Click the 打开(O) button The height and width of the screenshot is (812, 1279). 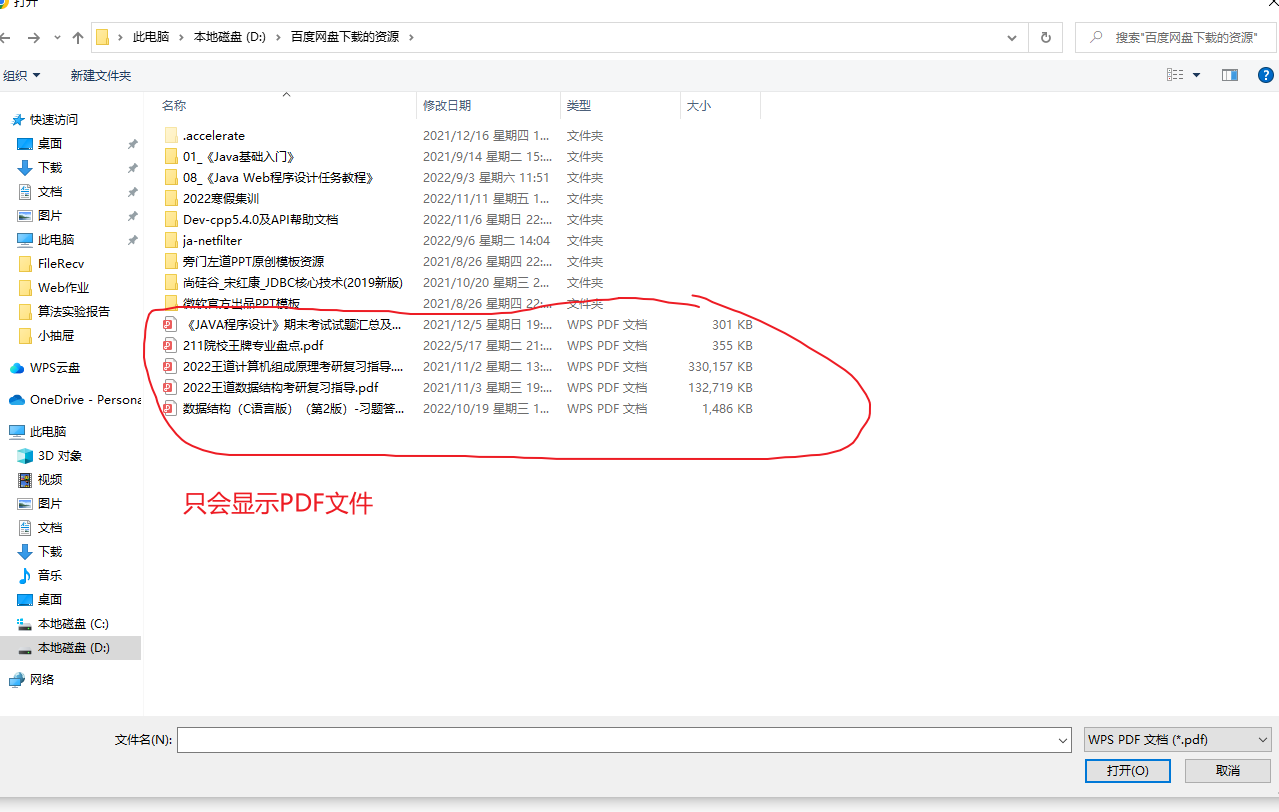[1127, 770]
